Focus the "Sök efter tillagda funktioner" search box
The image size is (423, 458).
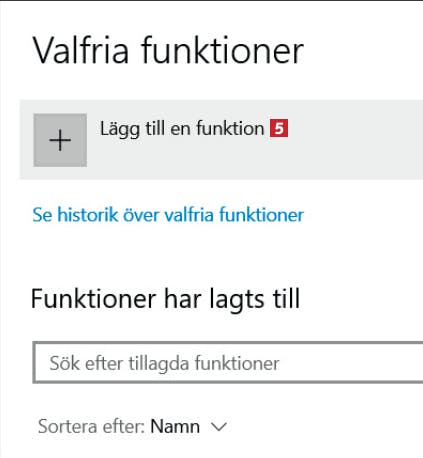click(x=228, y=363)
